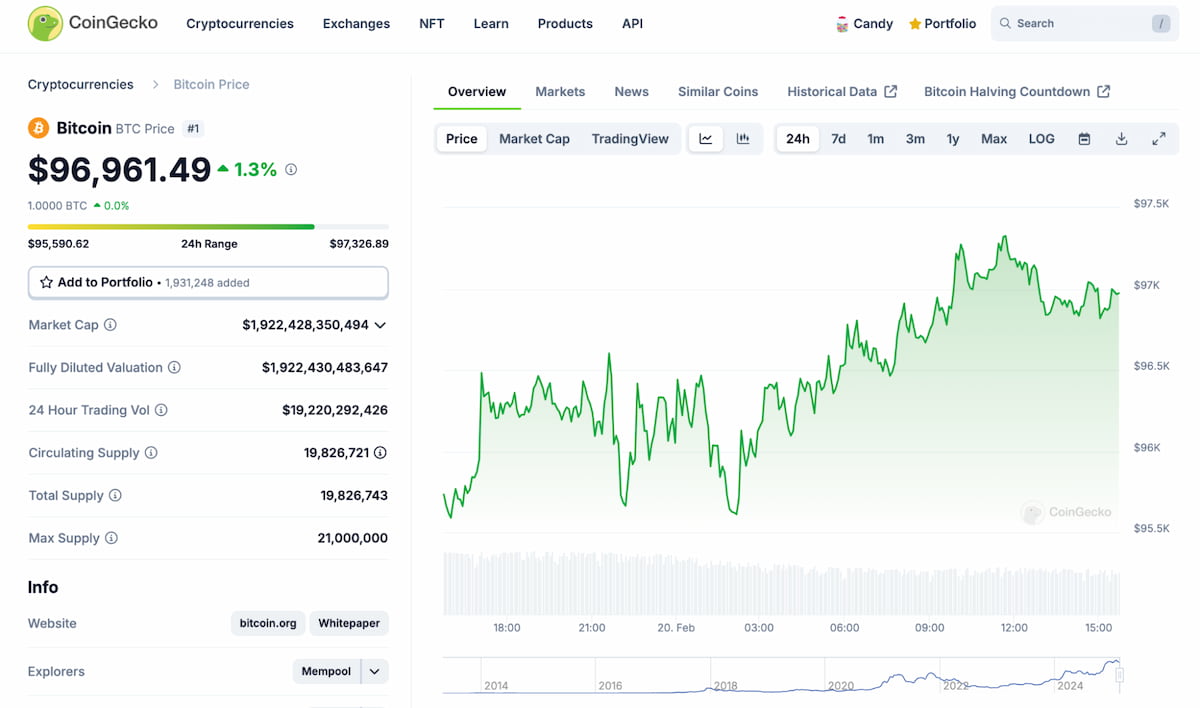Open Learn navigation menu
Screen dimensions: 1200x708
click(491, 24)
